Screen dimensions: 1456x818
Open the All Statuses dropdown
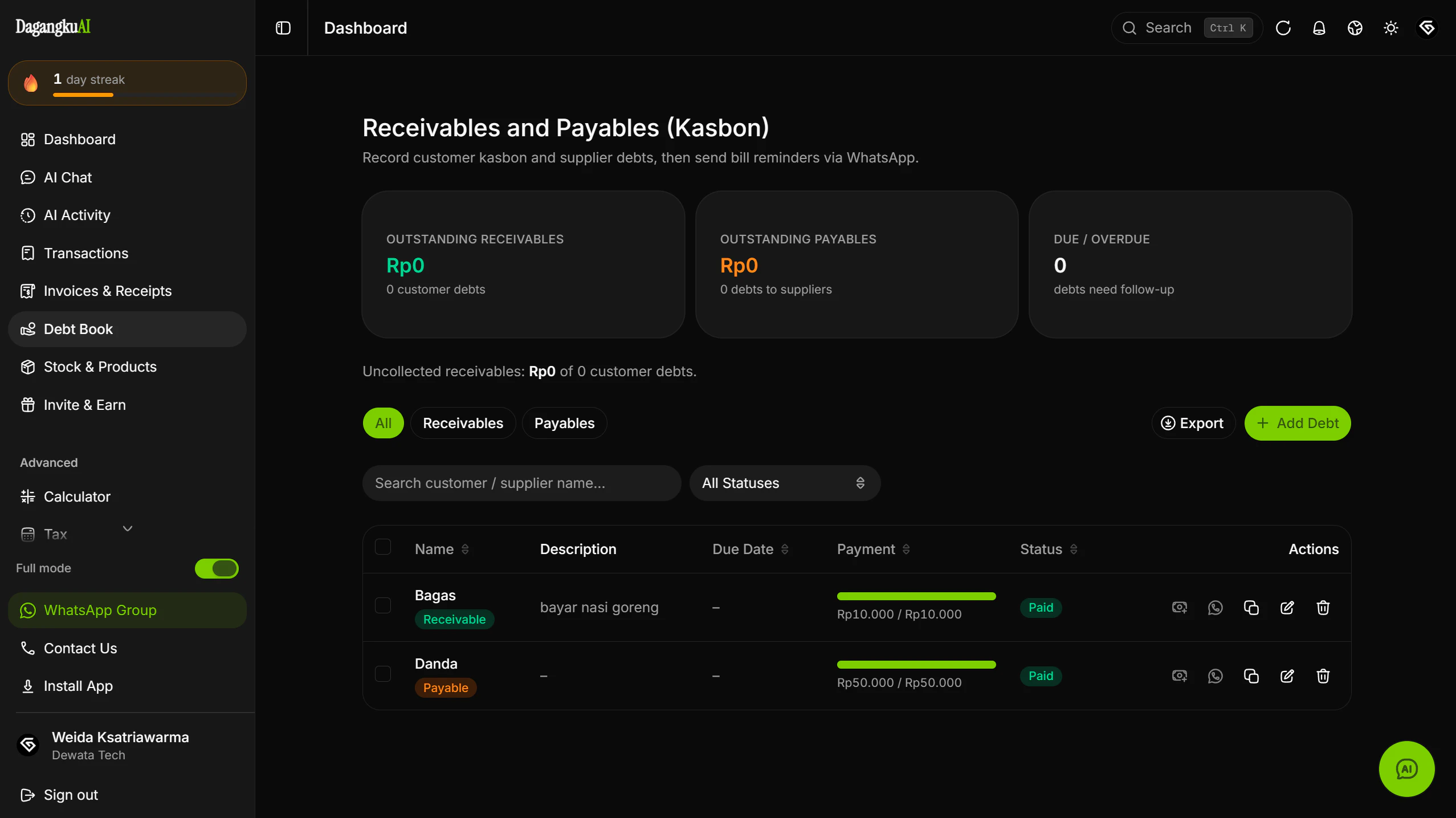785,483
